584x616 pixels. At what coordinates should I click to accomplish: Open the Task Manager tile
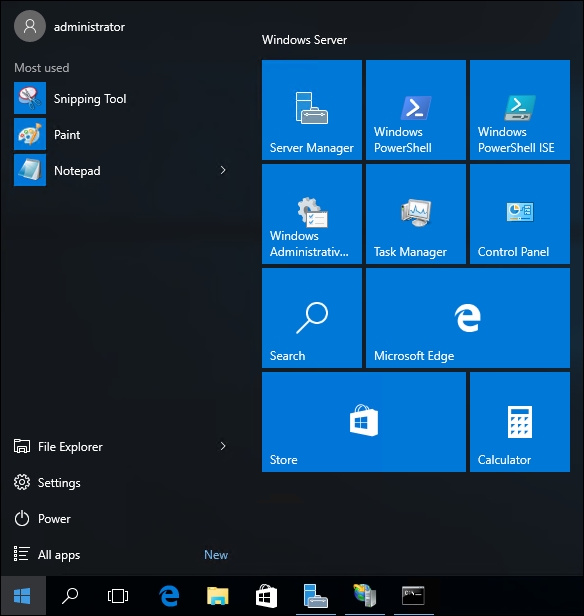(x=416, y=214)
